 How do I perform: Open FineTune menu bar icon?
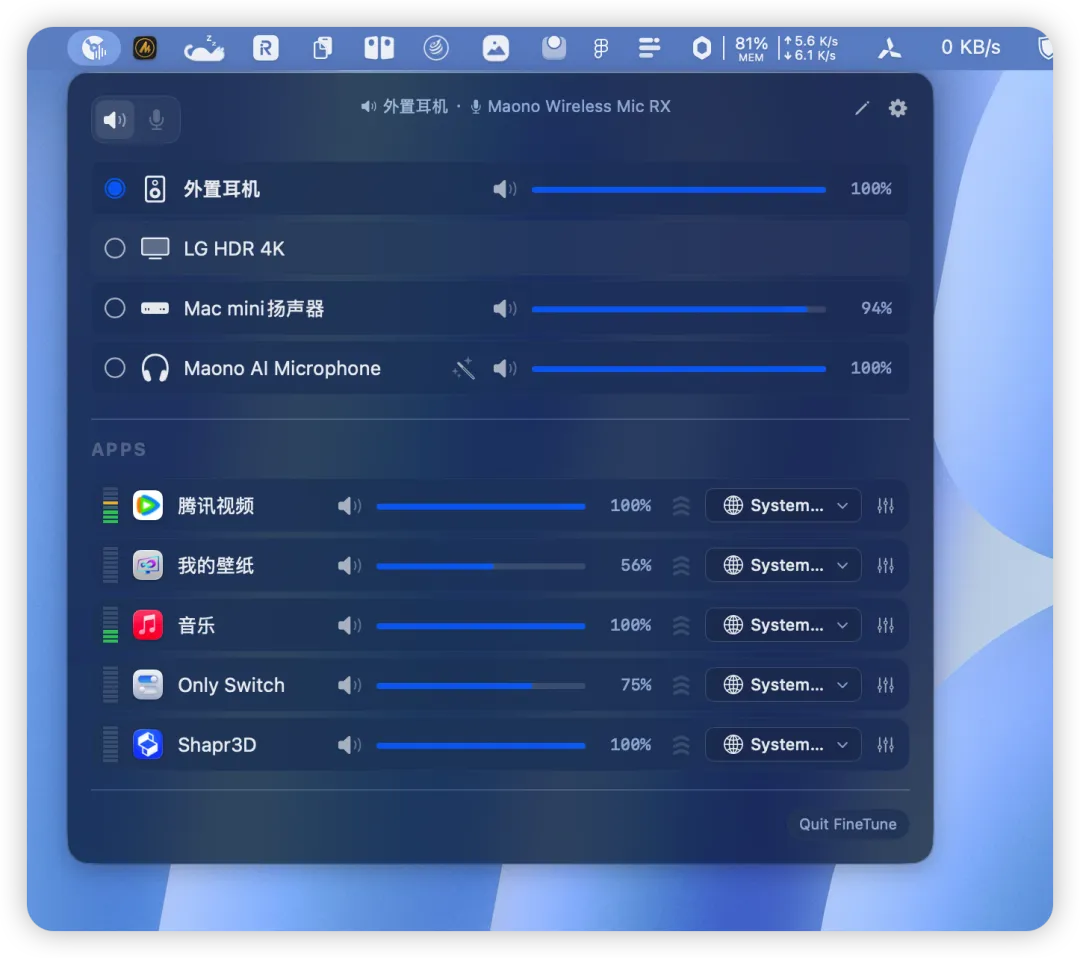coord(94,48)
